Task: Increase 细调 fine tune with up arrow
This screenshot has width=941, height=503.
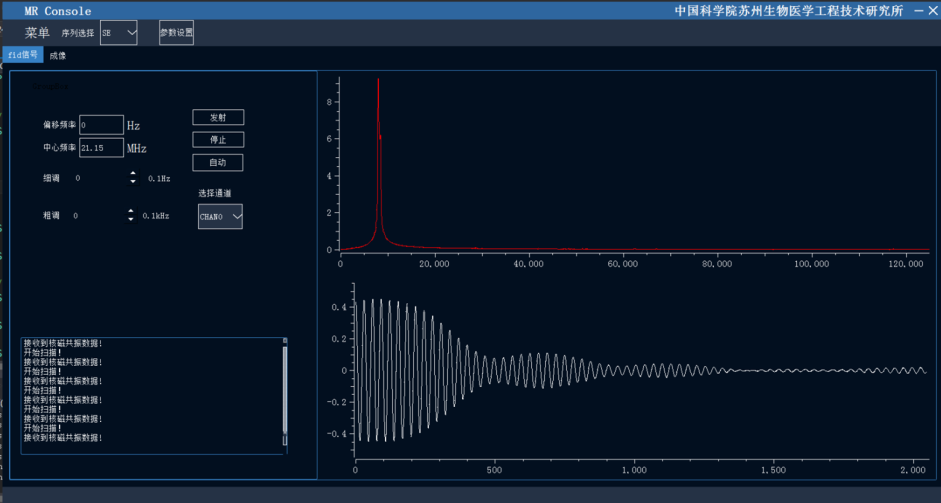Action: tap(133, 174)
